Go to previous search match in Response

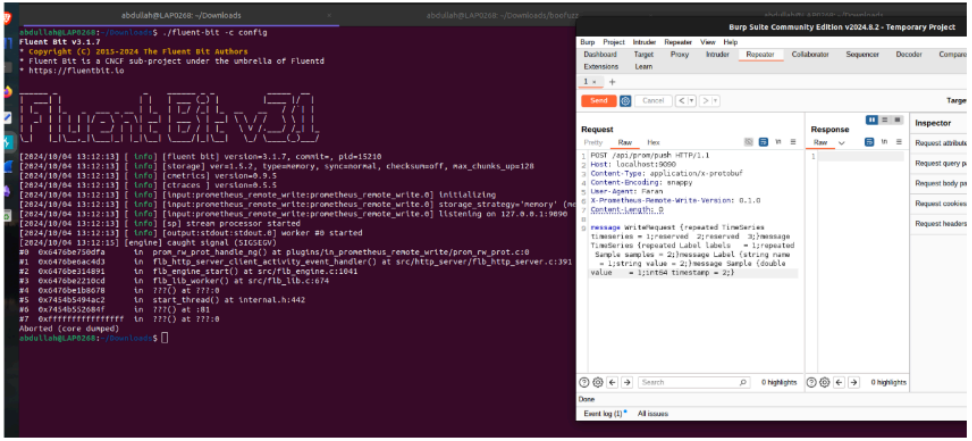840,382
